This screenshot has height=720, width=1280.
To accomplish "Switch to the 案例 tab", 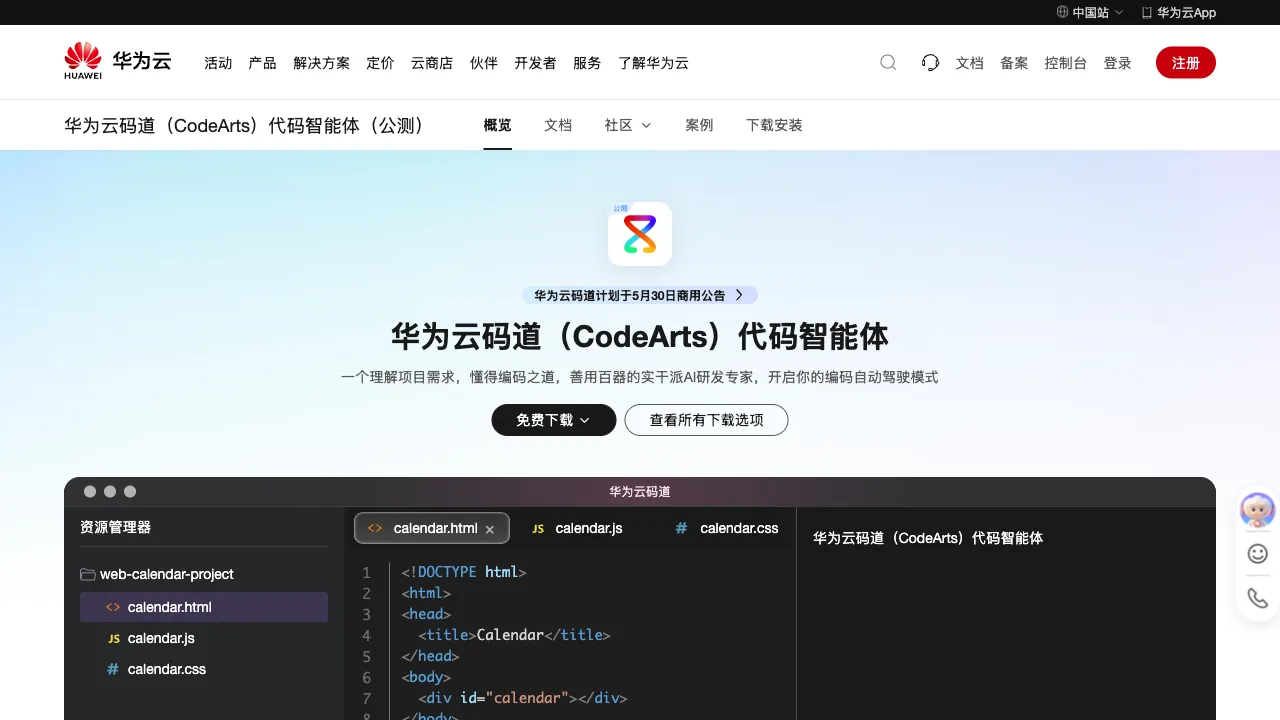I will click(x=699, y=125).
